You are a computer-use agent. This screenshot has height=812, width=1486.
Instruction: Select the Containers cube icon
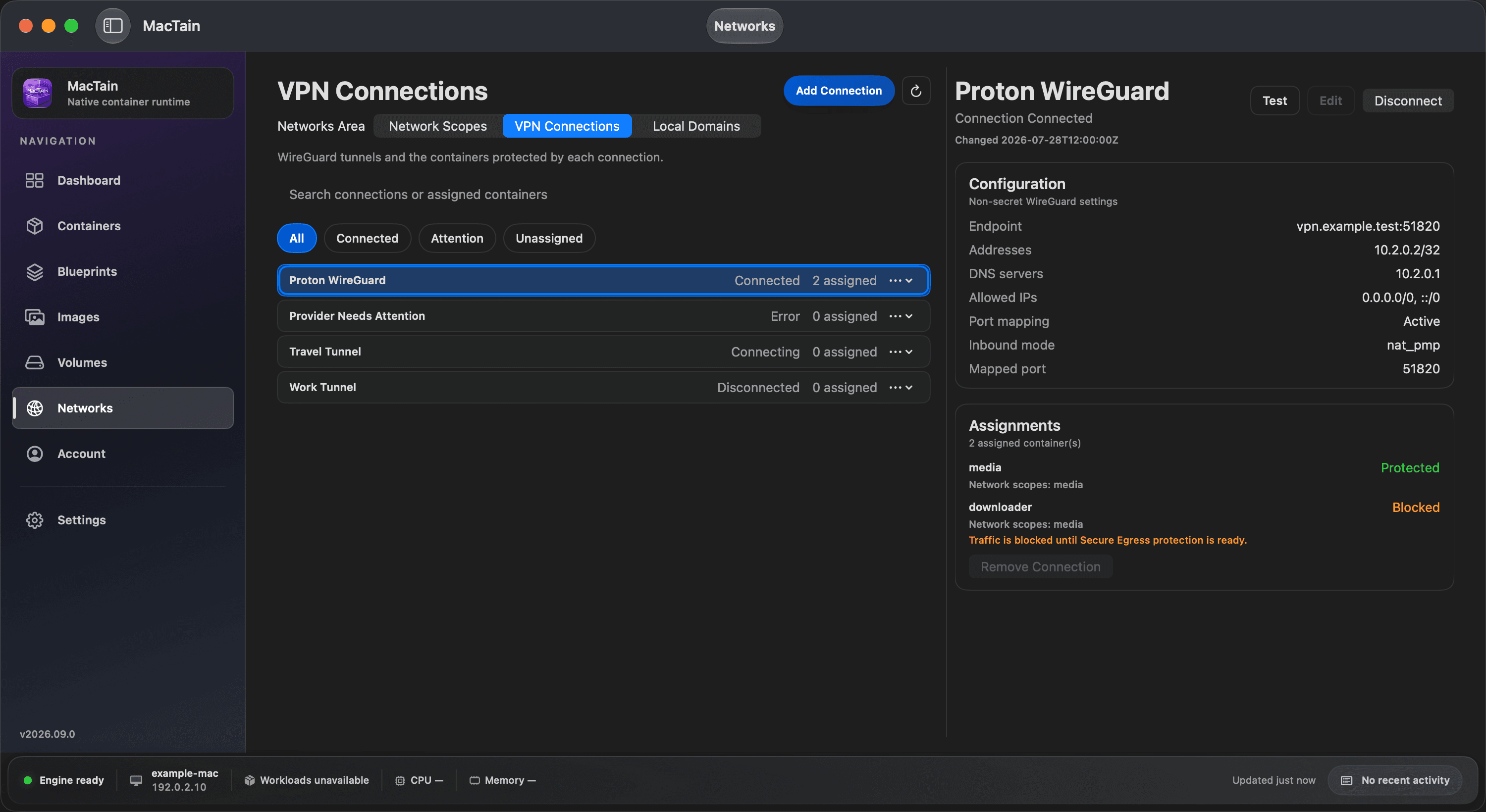coord(35,226)
